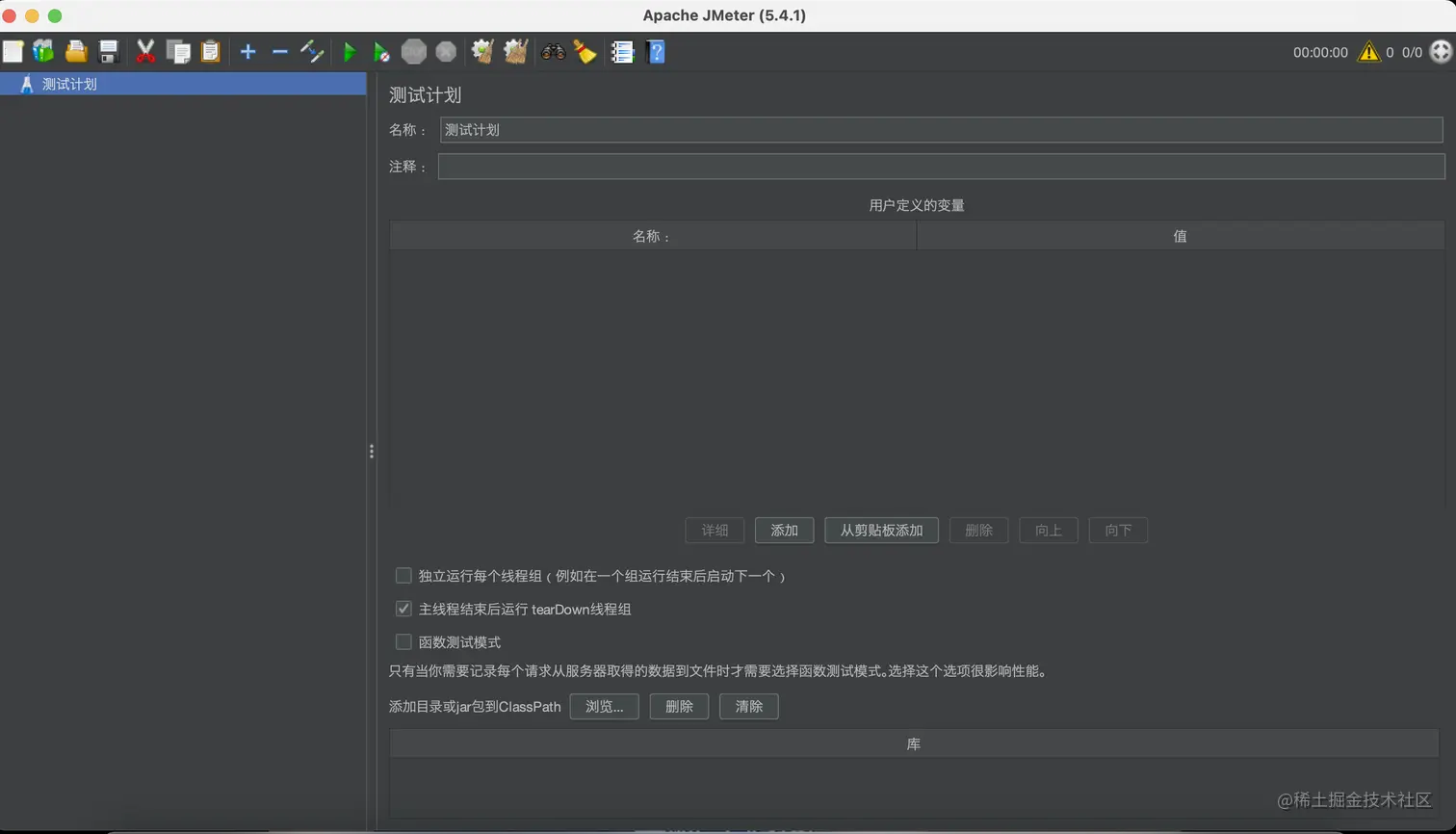Save the test plan with the disk icon
Screen dimensions: 1456x834
click(x=108, y=51)
